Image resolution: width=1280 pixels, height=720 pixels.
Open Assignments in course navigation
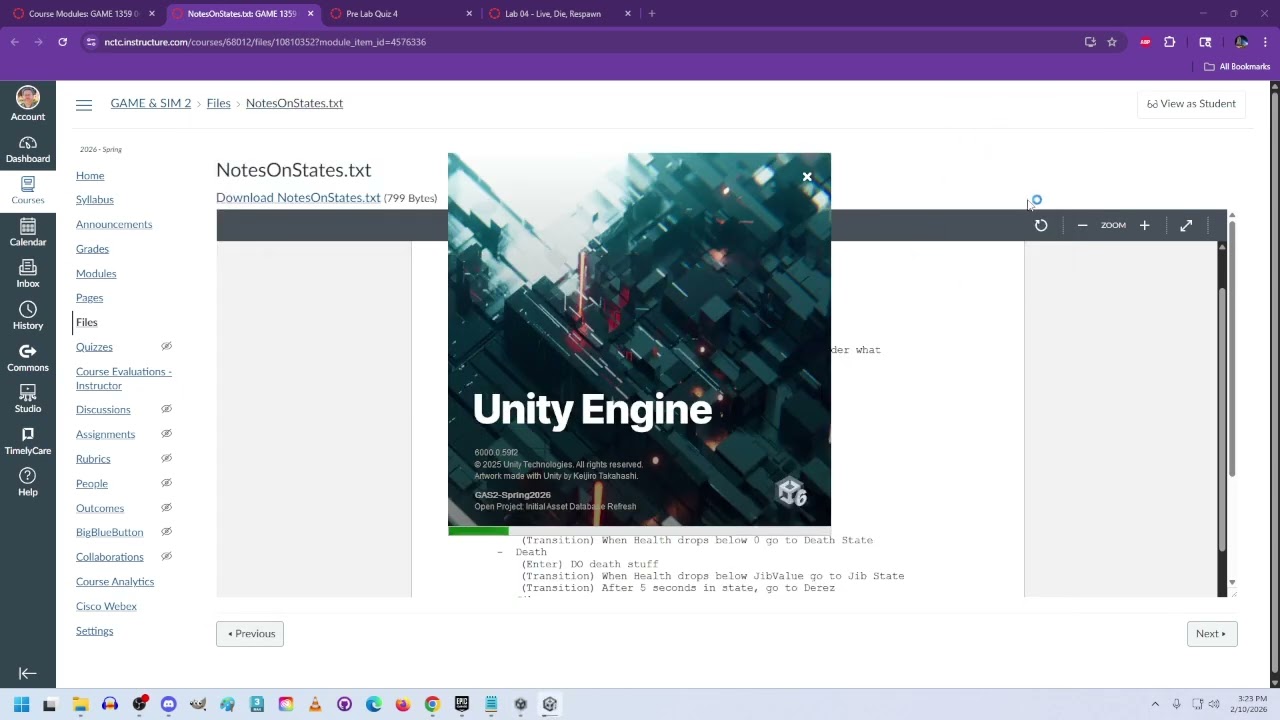105,435
